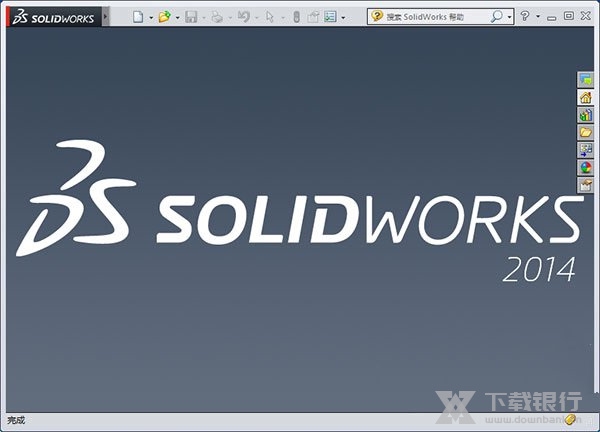Open the Options checklist icon

click(x=330, y=17)
